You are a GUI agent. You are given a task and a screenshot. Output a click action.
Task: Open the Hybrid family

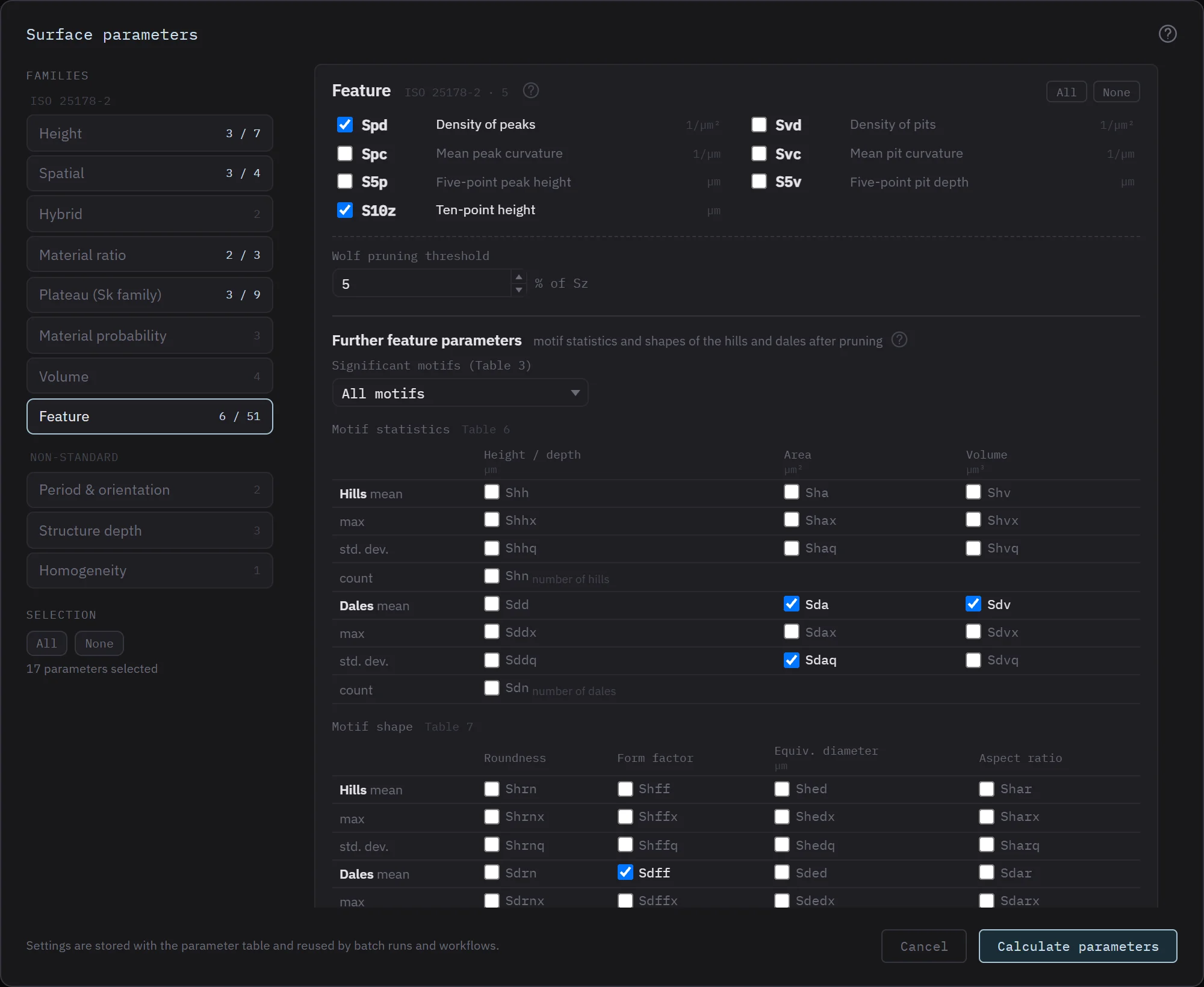149,214
